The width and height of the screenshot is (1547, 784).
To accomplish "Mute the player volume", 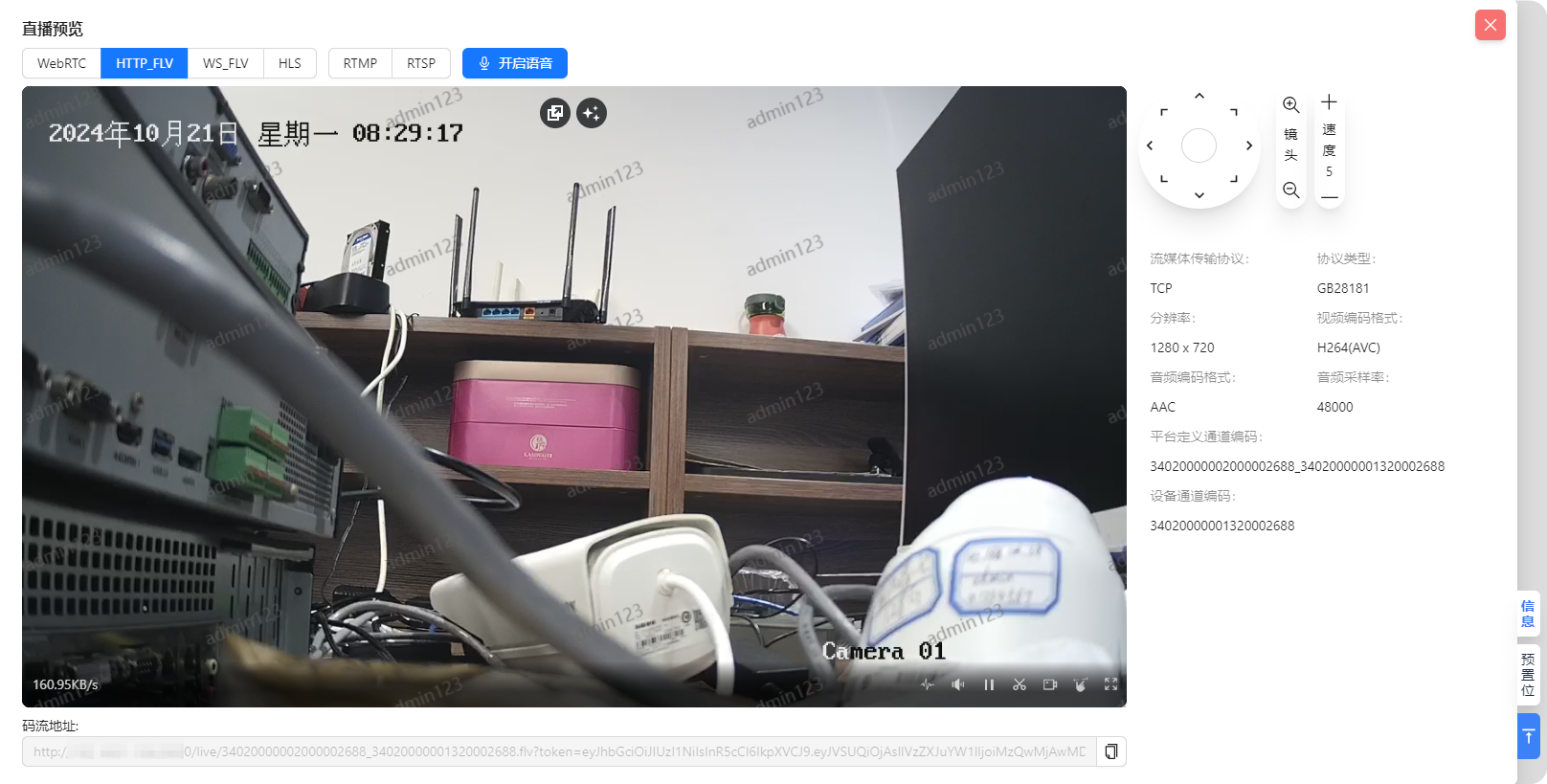I will pos(958,684).
